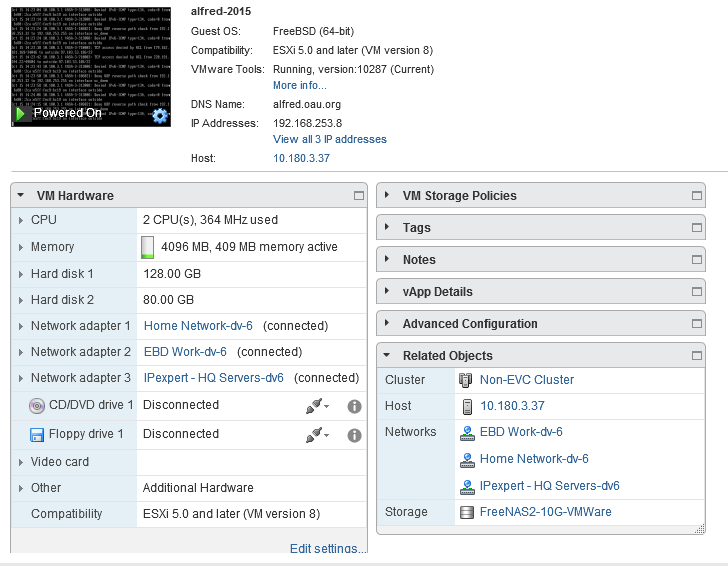The image size is (728, 566).
Task: Click View all 3 IP addresses
Action: point(329,140)
